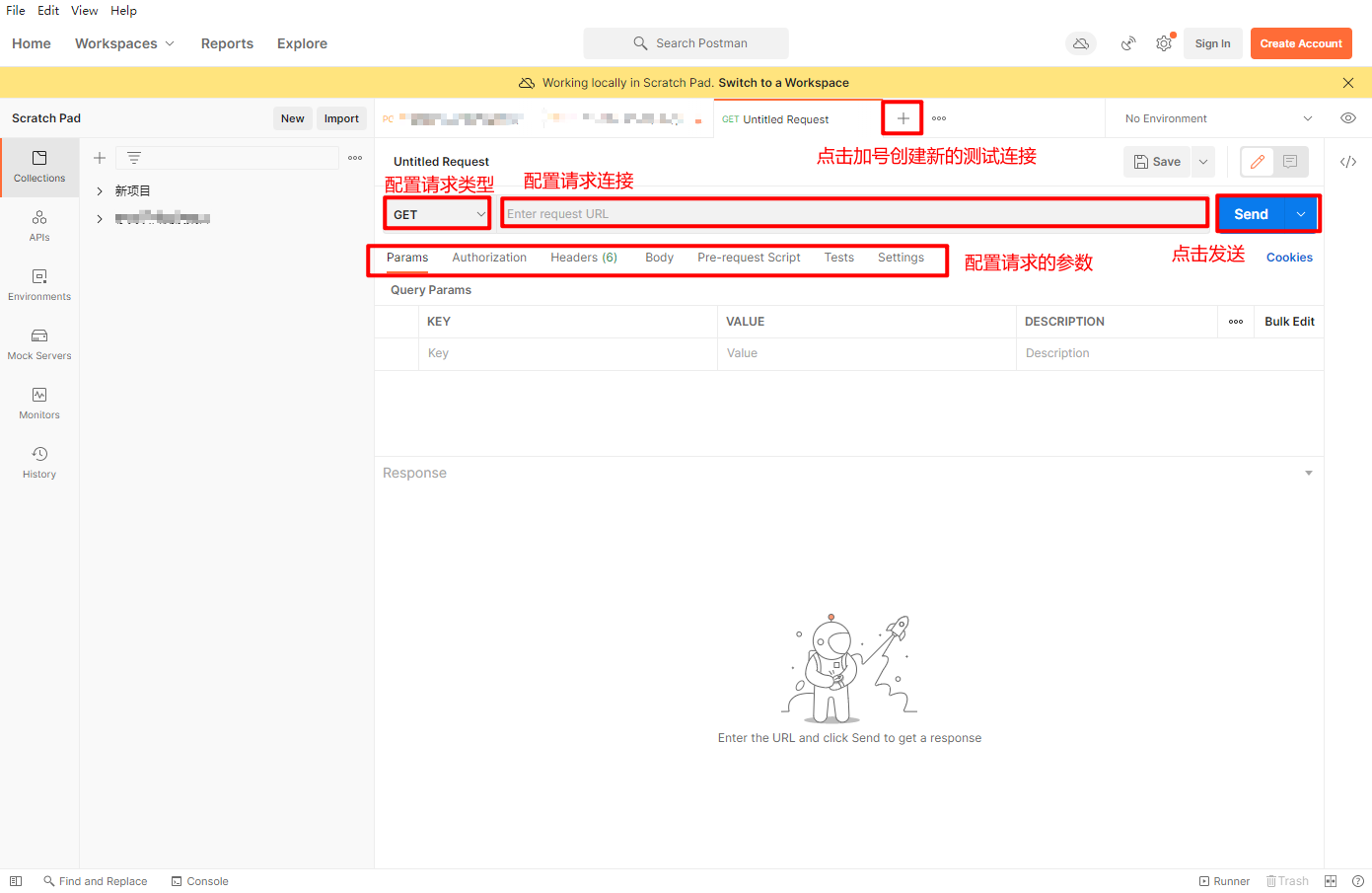Switch to the Authorization tab
Image resolution: width=1372 pixels, height=893 pixels.
tap(489, 258)
